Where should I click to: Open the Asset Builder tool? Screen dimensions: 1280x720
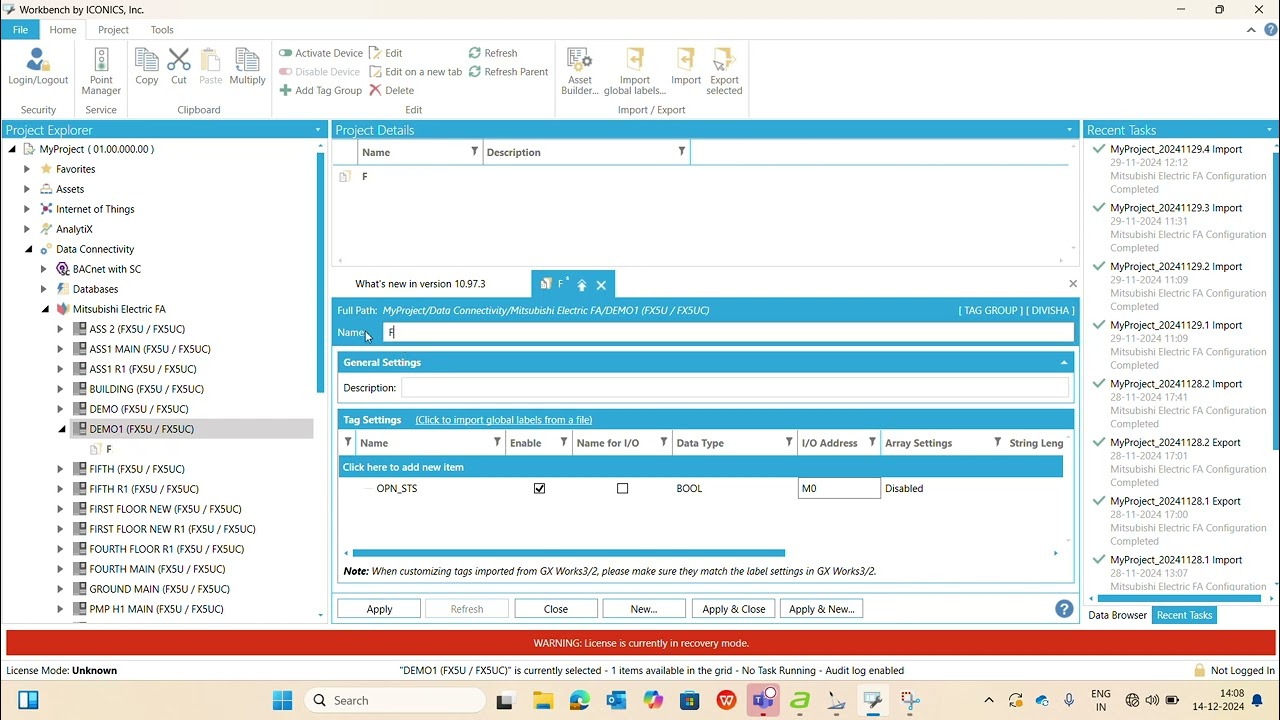pyautogui.click(x=580, y=71)
